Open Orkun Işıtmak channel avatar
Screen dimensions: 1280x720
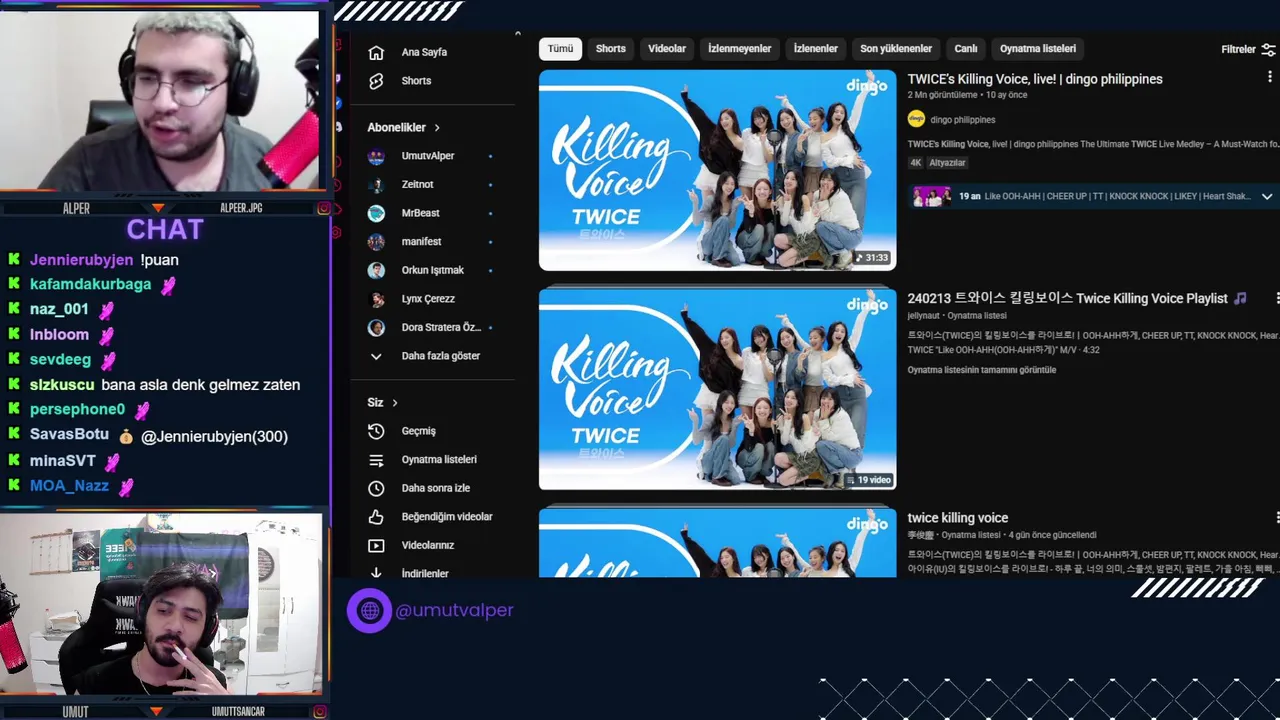click(376, 270)
